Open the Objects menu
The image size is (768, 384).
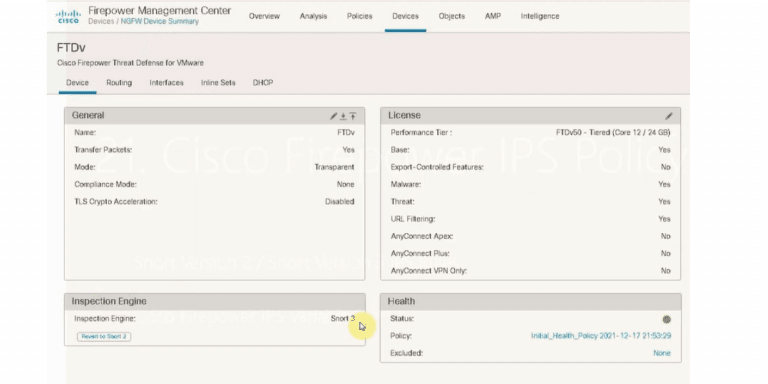tap(452, 16)
